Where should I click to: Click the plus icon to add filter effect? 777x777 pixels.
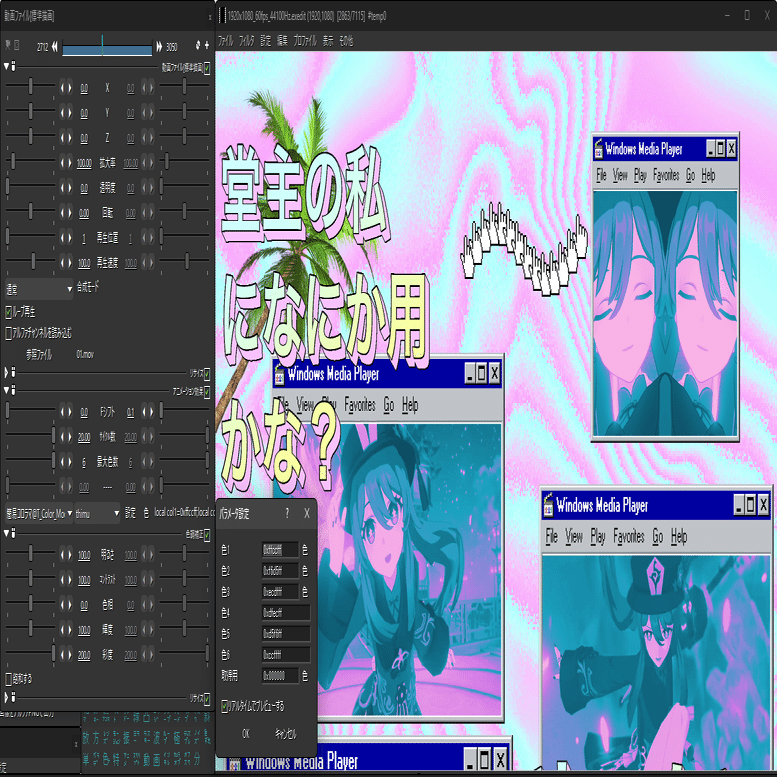(x=207, y=45)
